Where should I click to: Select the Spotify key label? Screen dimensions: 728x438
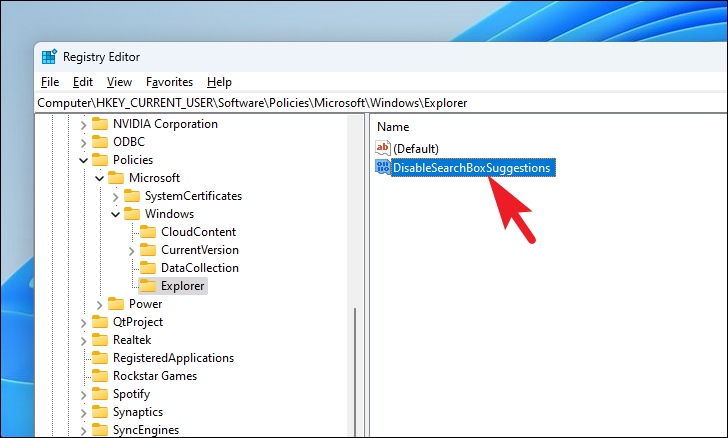131,394
